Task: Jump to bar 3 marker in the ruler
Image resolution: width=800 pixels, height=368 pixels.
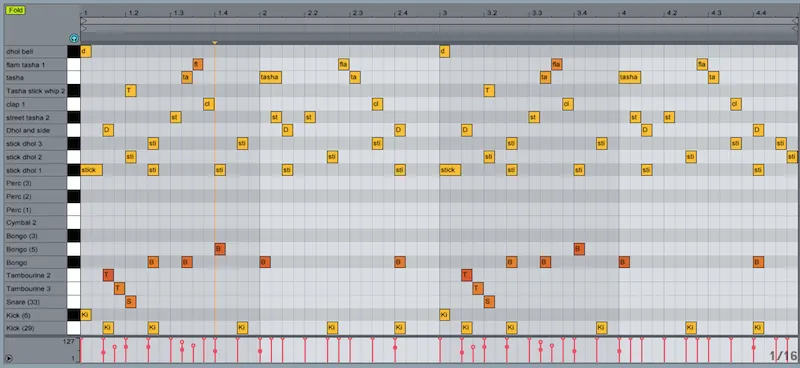Action: pos(444,12)
